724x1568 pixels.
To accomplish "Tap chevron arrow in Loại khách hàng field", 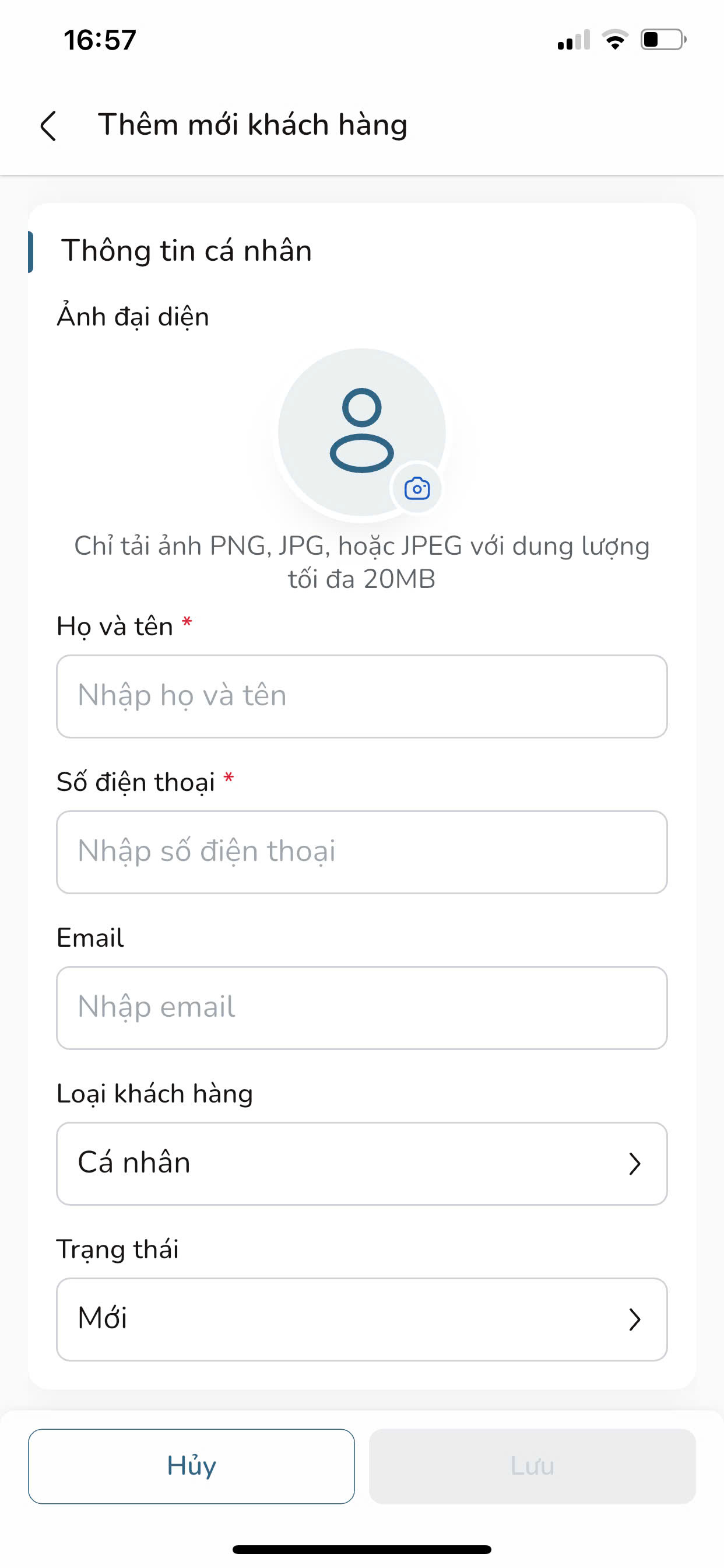I will pyautogui.click(x=635, y=1164).
